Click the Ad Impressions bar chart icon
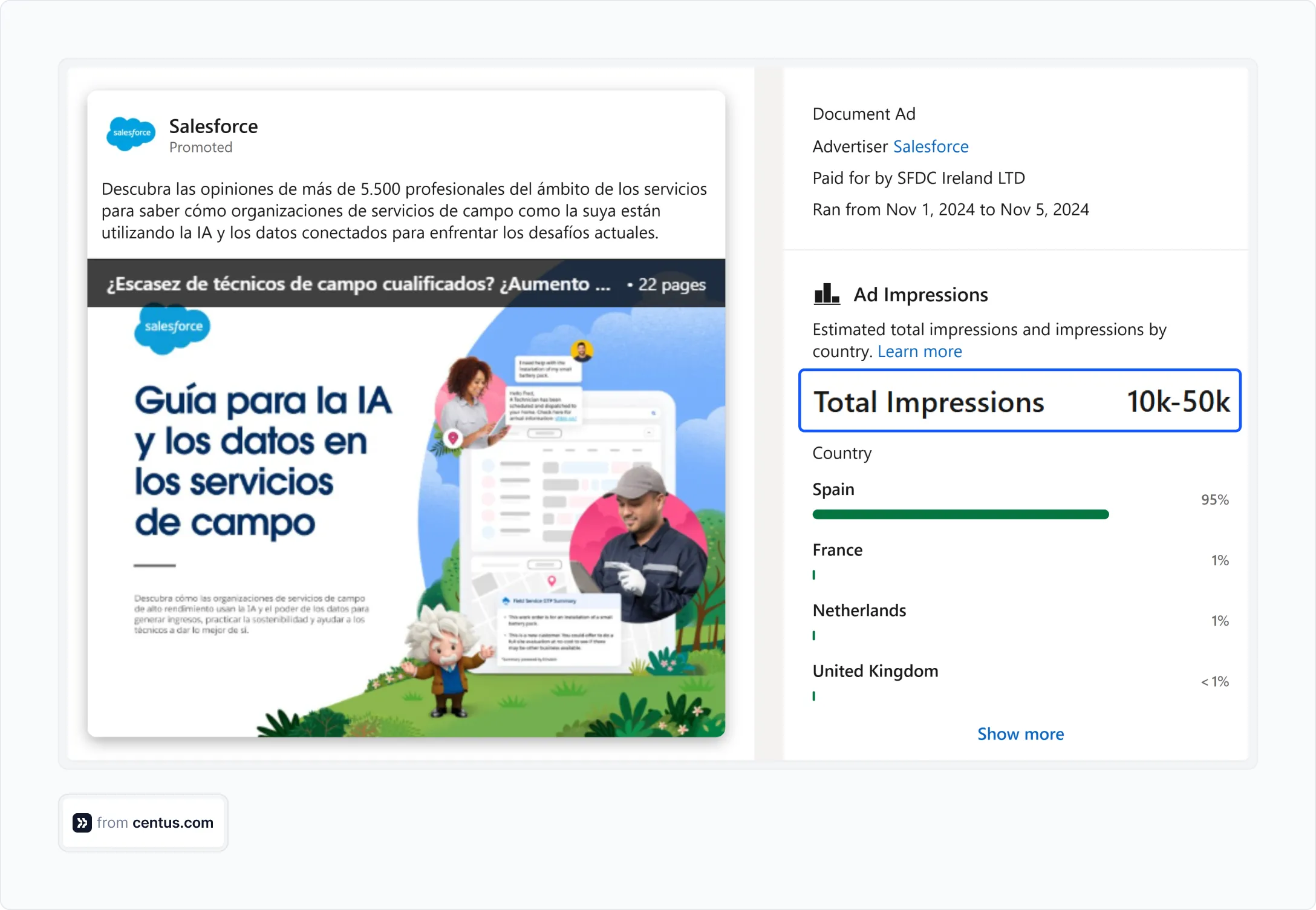This screenshot has width=1316, height=910. (x=827, y=295)
